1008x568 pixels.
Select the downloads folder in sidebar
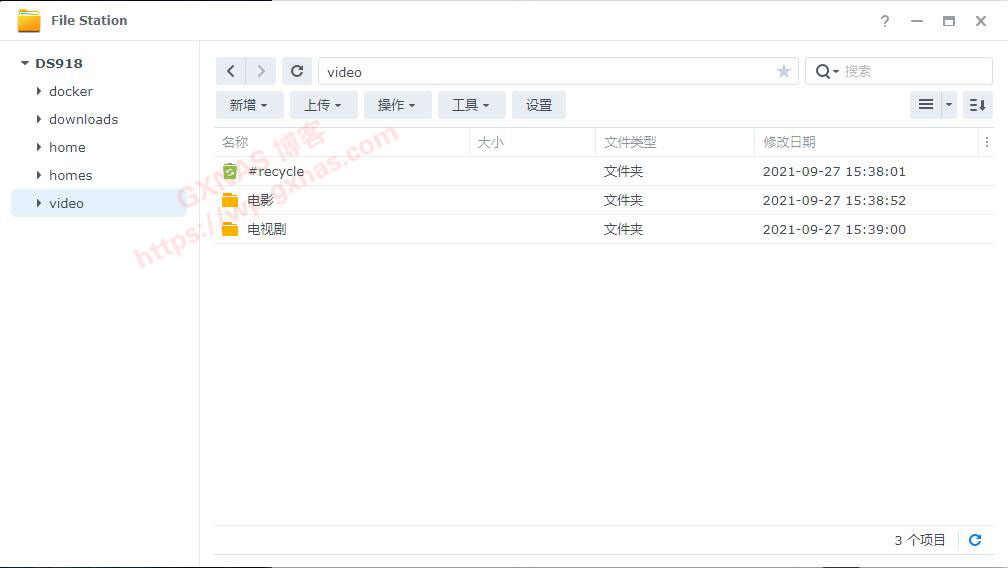click(83, 119)
